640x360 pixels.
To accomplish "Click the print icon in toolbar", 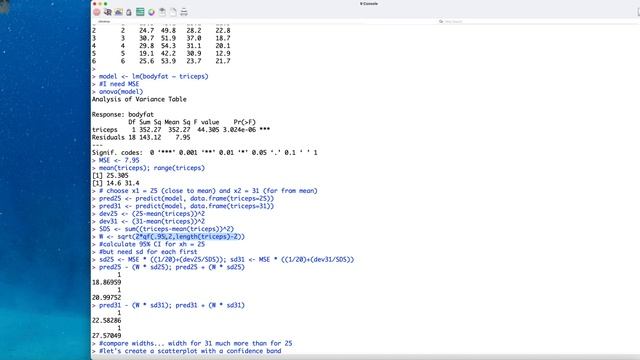I will pos(184,12).
